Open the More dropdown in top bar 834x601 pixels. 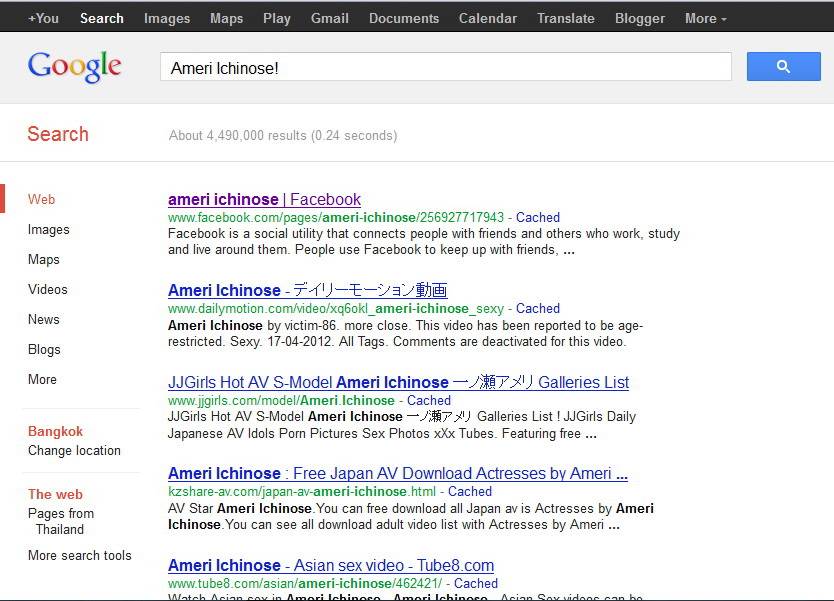coord(705,19)
